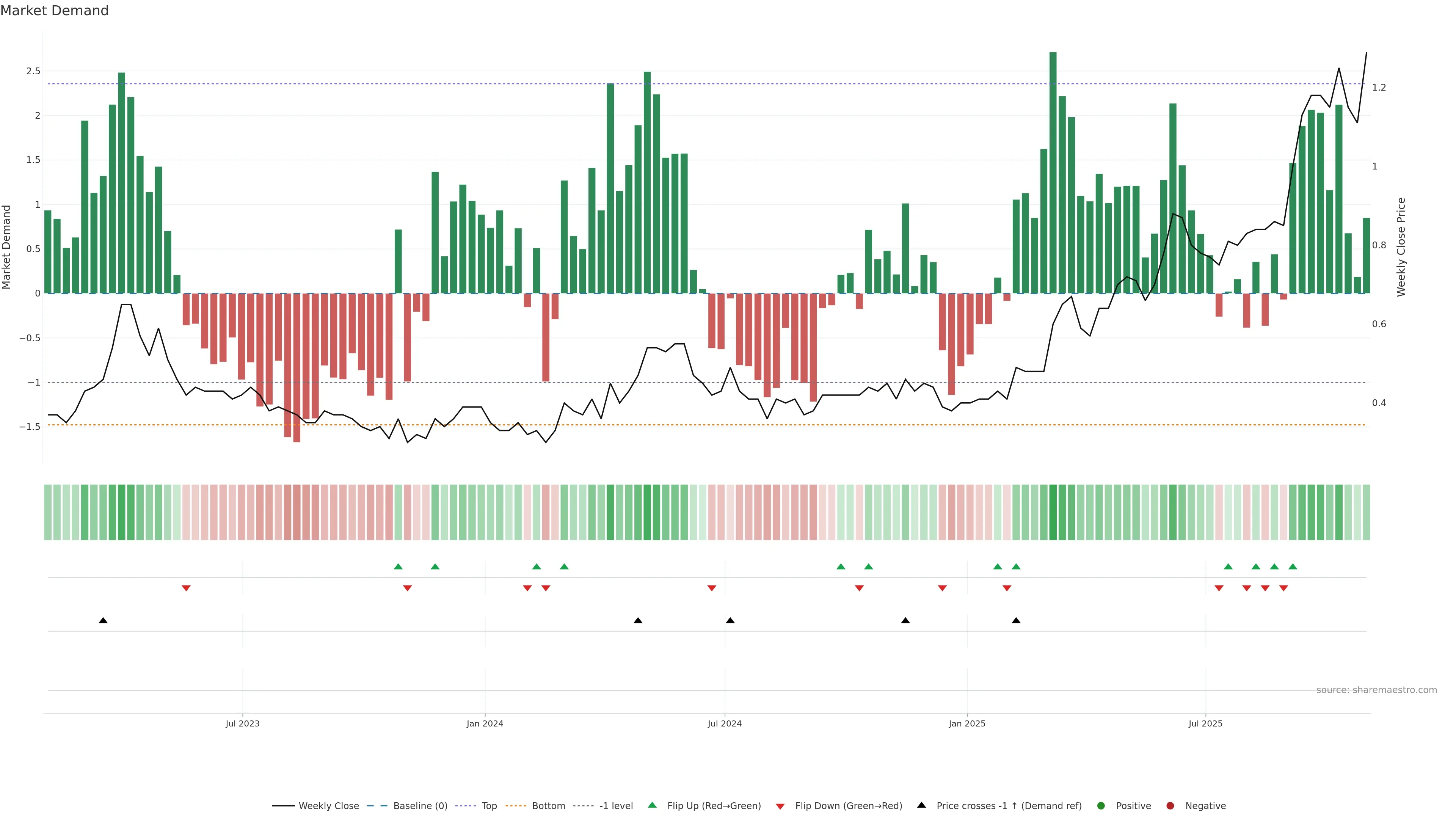The width and height of the screenshot is (1456, 819).
Task: Click the black triangle marker near Jul 2024
Action: coord(730,621)
